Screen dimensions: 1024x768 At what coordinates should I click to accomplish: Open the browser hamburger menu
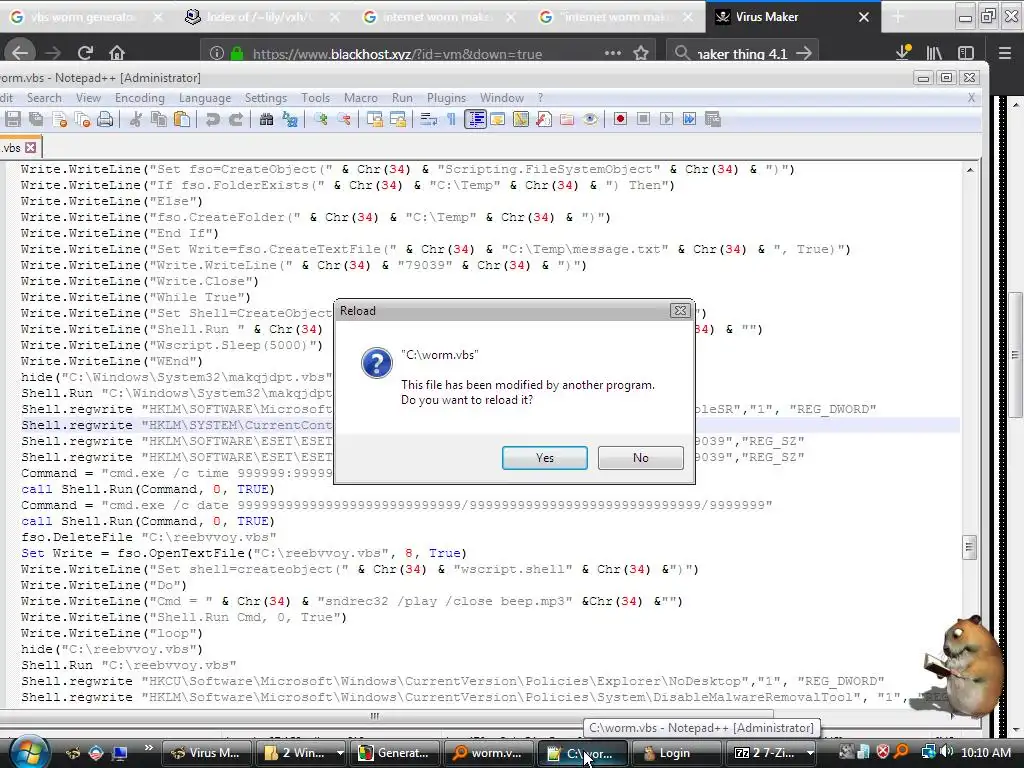point(1004,53)
